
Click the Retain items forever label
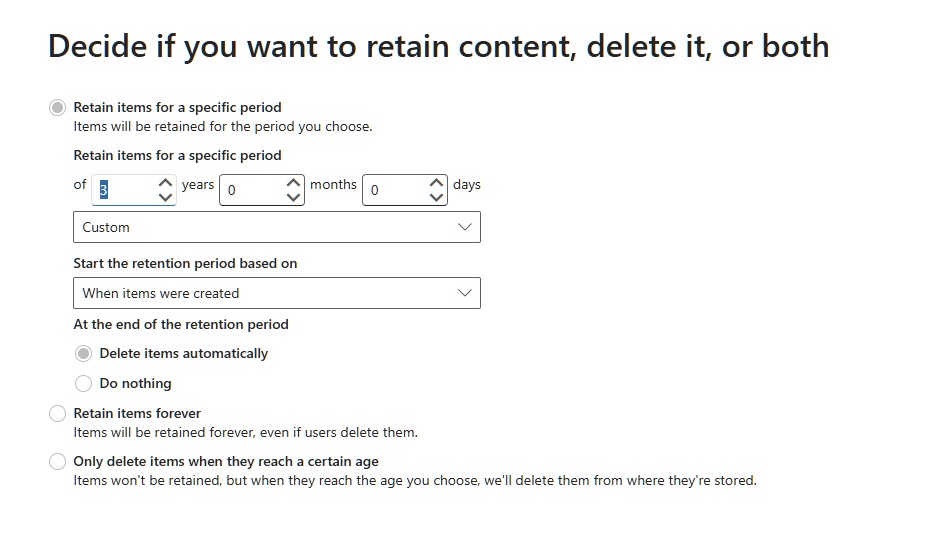137,413
